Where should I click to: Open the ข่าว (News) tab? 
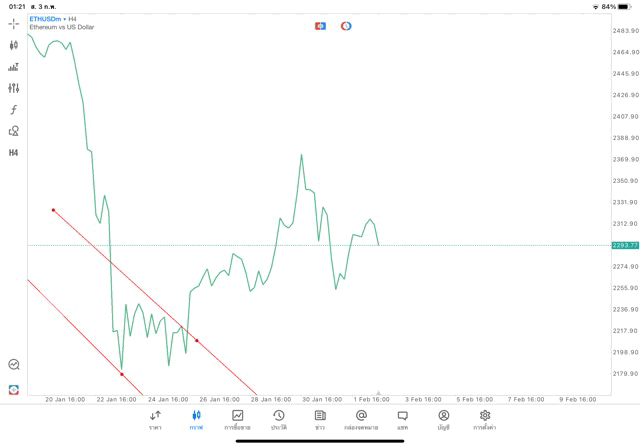pyautogui.click(x=320, y=419)
